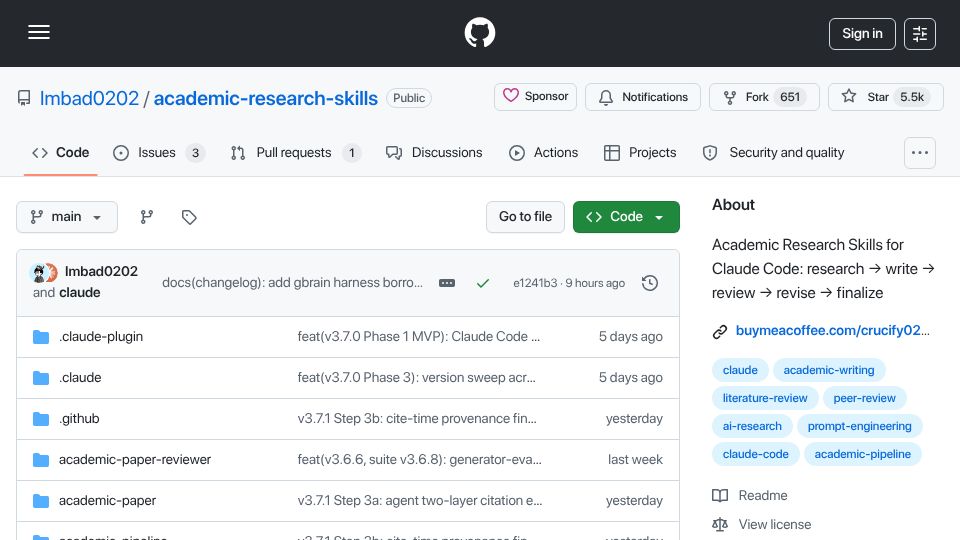Open the Pull requests tab
Image resolution: width=960 pixels, height=540 pixels.
[296, 152]
